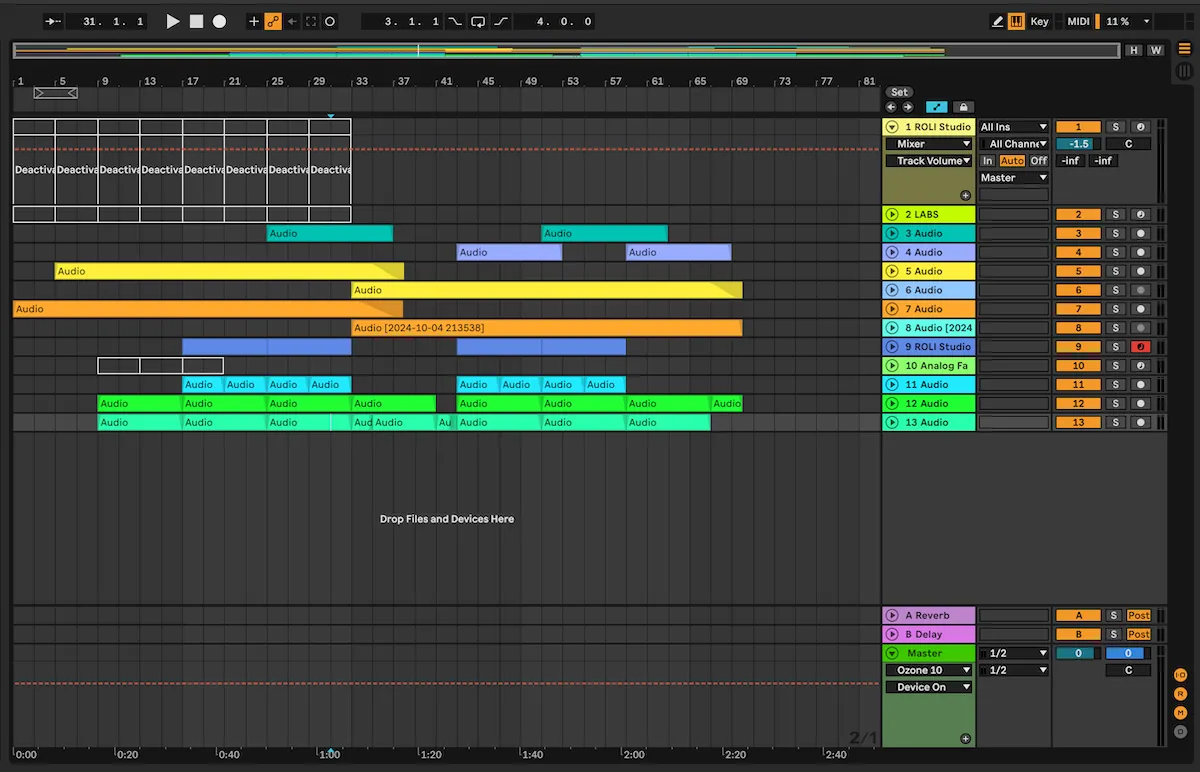1200x772 pixels.
Task: Click the H optimize height button
Action: click(1134, 50)
